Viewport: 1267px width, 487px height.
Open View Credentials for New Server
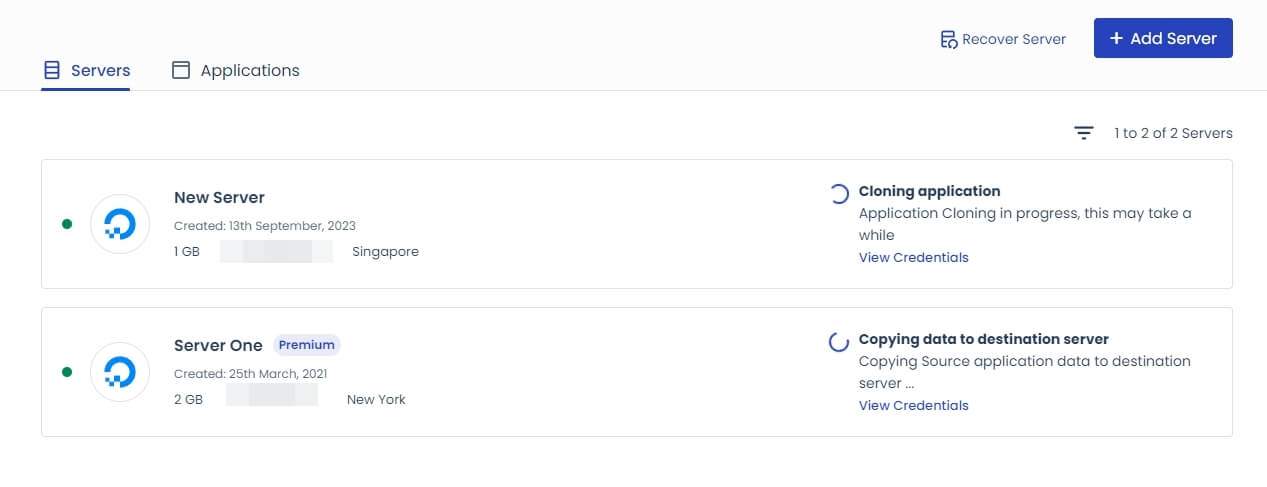[x=914, y=257]
